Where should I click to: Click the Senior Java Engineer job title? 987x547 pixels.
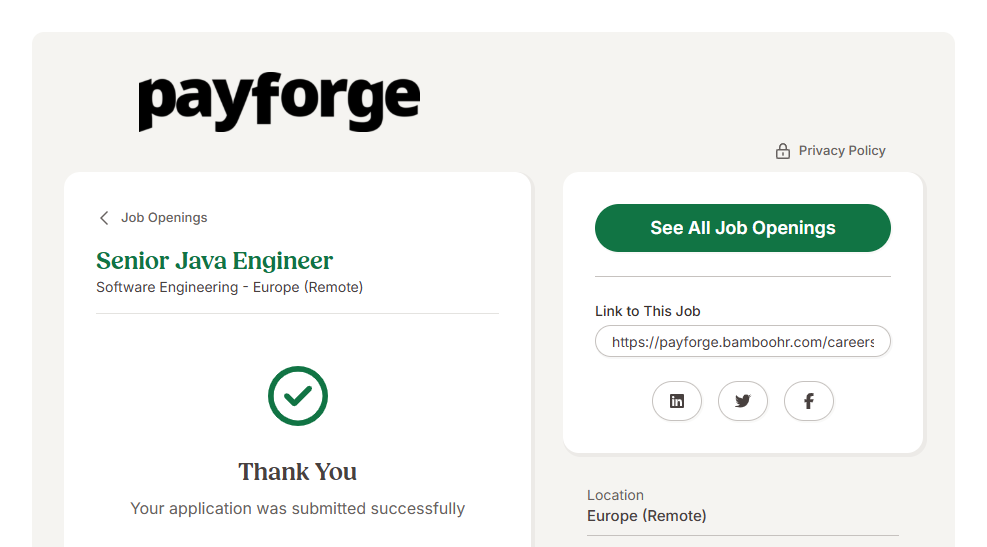(214, 261)
